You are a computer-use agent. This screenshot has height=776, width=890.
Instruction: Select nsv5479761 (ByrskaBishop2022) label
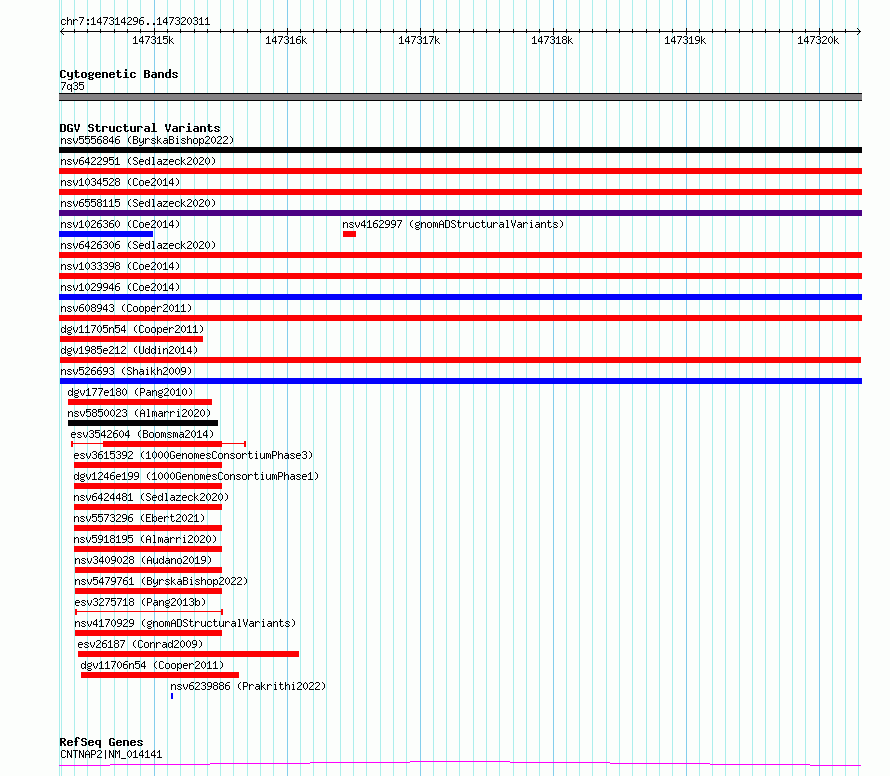(161, 581)
